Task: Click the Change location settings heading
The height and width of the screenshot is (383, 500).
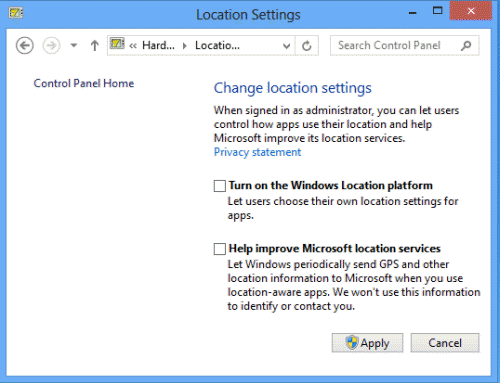Action: 292,88
